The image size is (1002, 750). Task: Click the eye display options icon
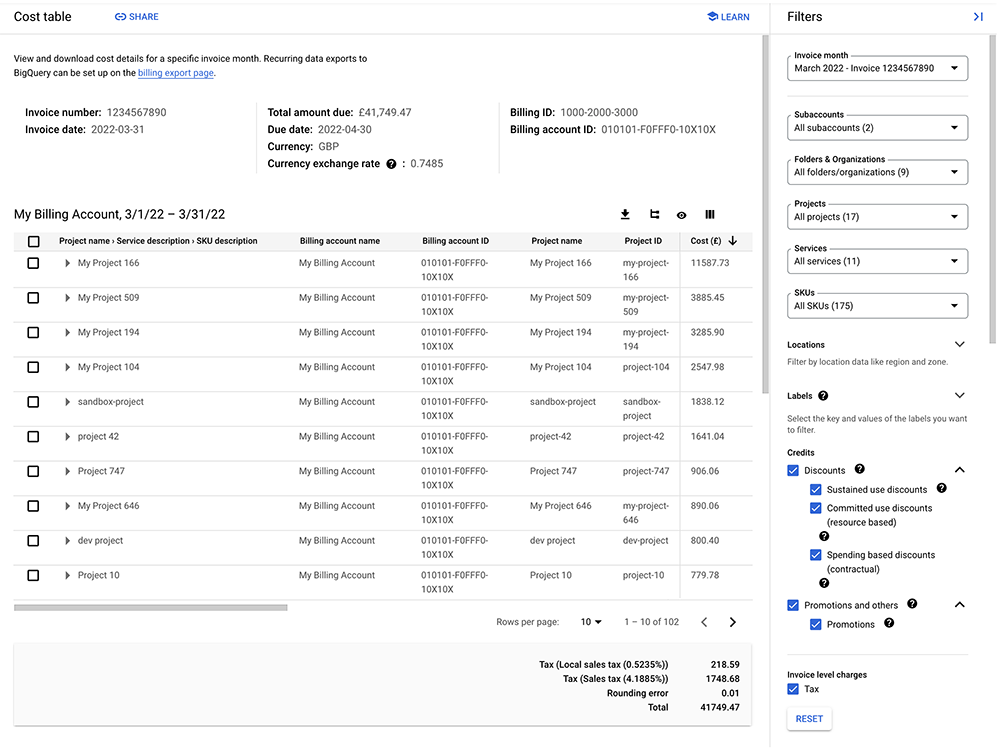(682, 215)
